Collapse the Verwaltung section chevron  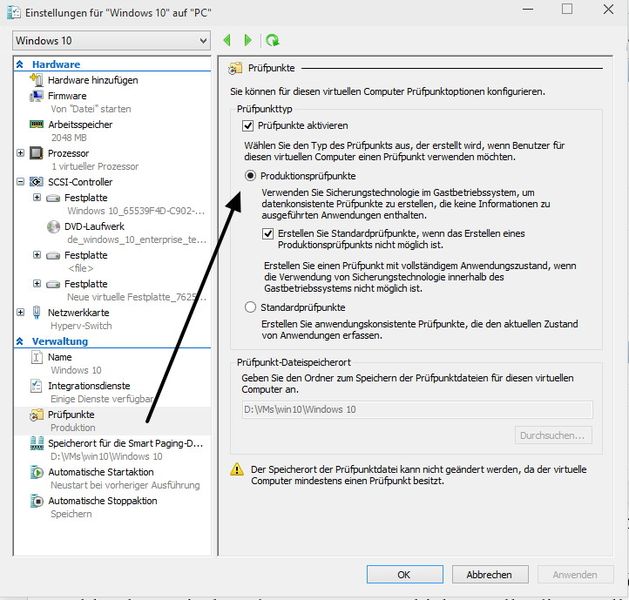tap(20, 341)
